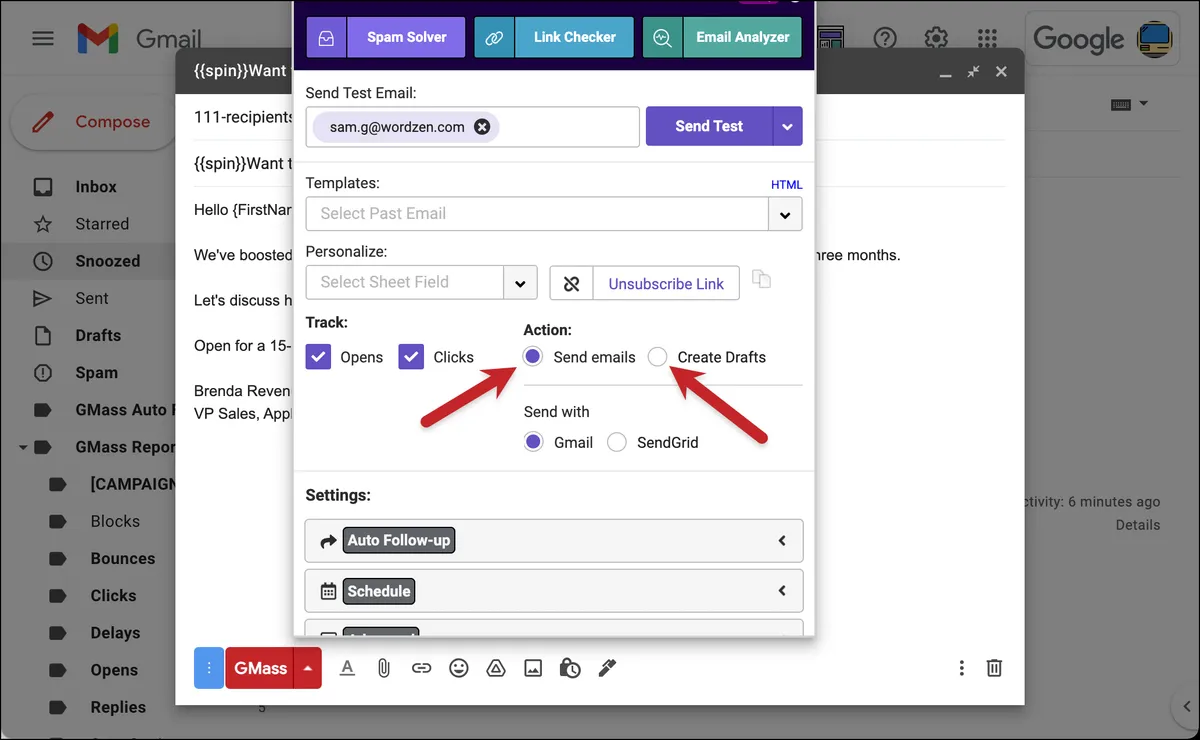Click the Select Sheet Field input
The height and width of the screenshot is (740, 1200).
pos(404,283)
